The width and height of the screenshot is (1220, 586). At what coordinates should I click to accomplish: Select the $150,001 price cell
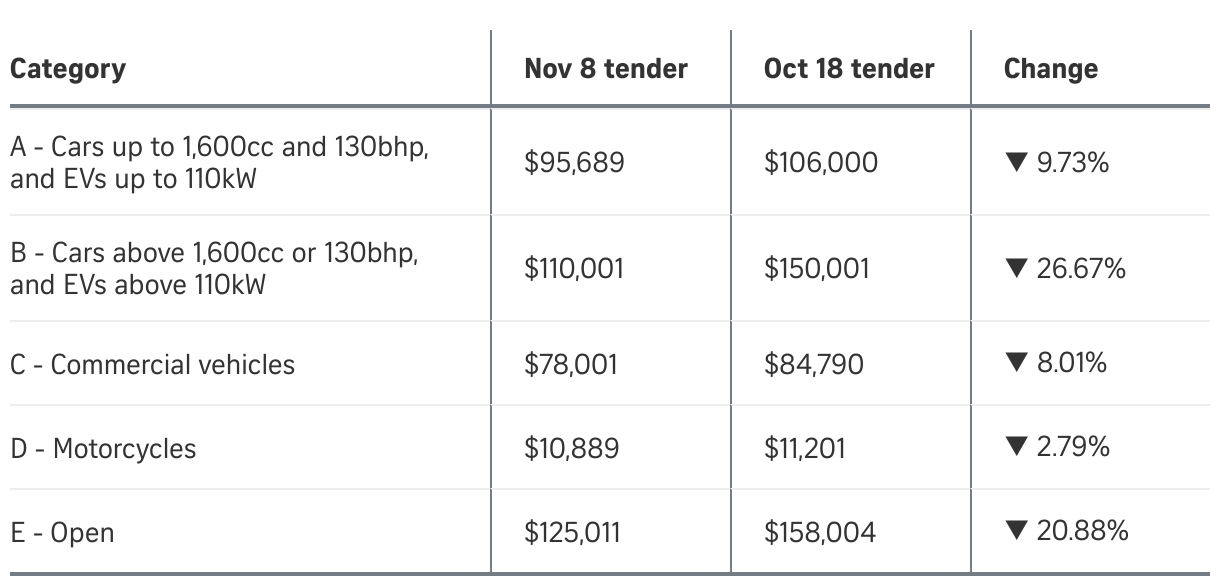[x=817, y=269]
